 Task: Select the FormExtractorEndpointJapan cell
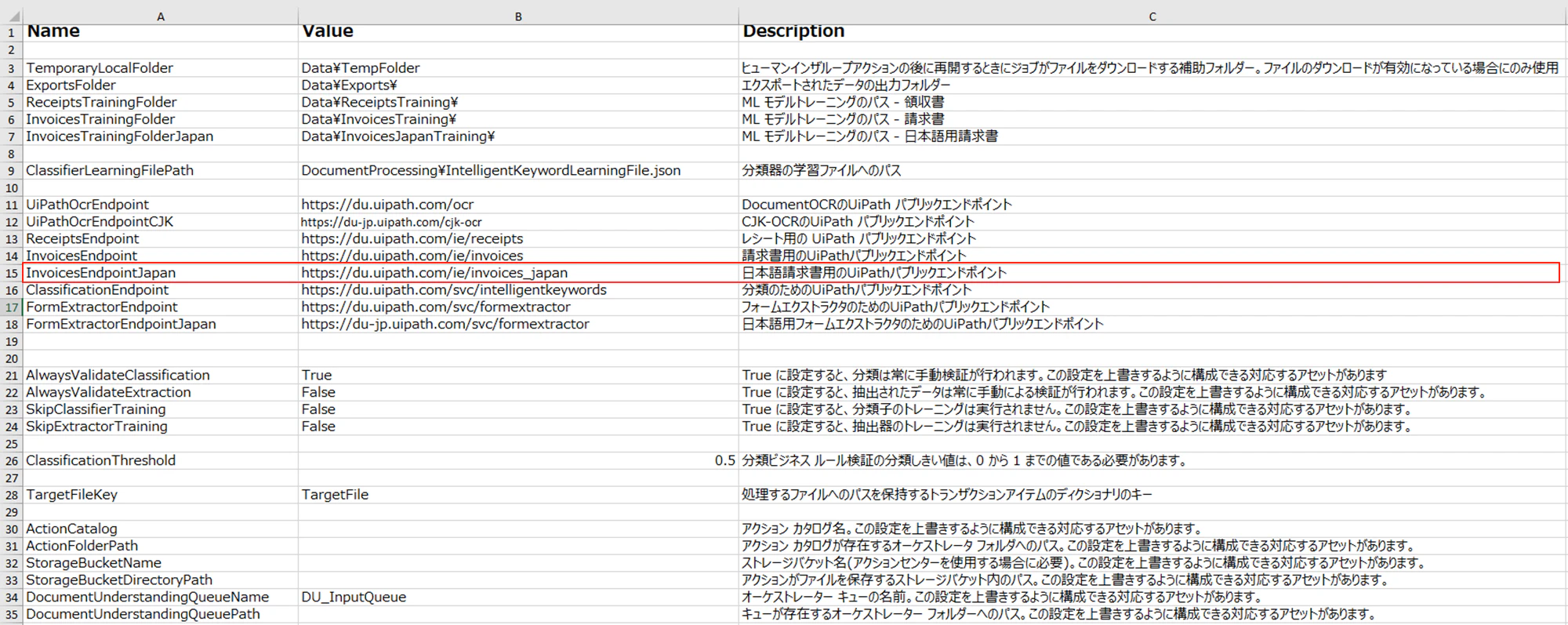[x=161, y=324]
